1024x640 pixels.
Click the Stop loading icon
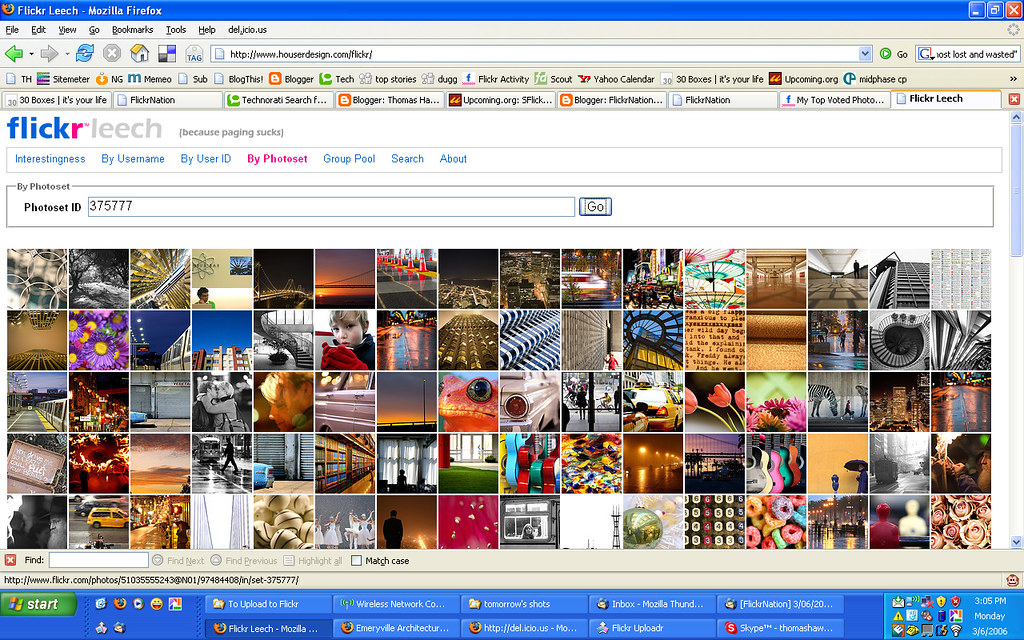coord(112,54)
